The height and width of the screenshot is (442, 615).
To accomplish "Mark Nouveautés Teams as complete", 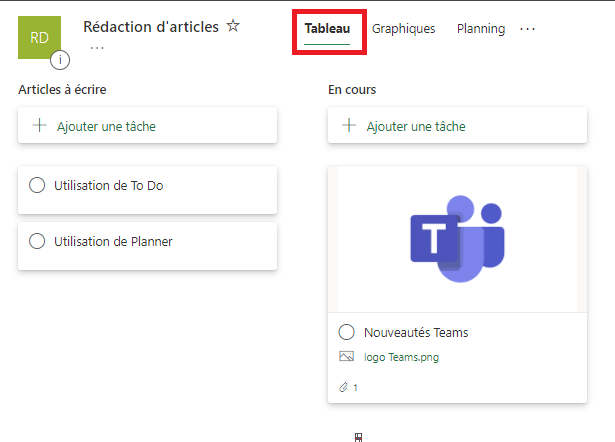I will (346, 332).
